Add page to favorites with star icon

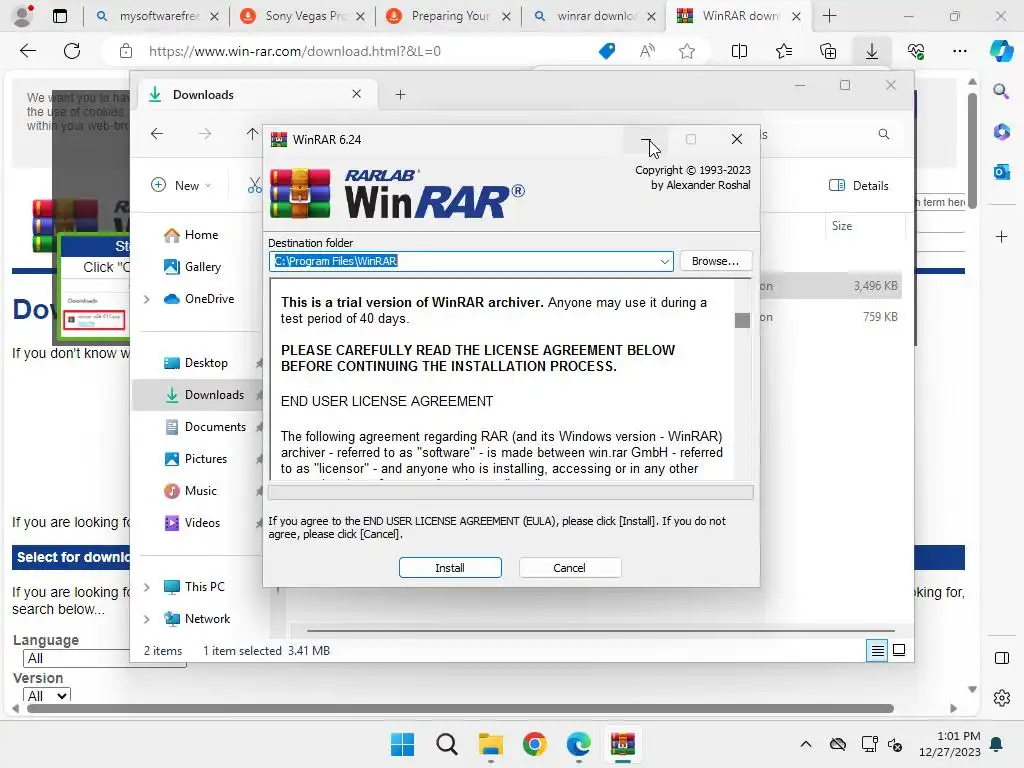[686, 51]
